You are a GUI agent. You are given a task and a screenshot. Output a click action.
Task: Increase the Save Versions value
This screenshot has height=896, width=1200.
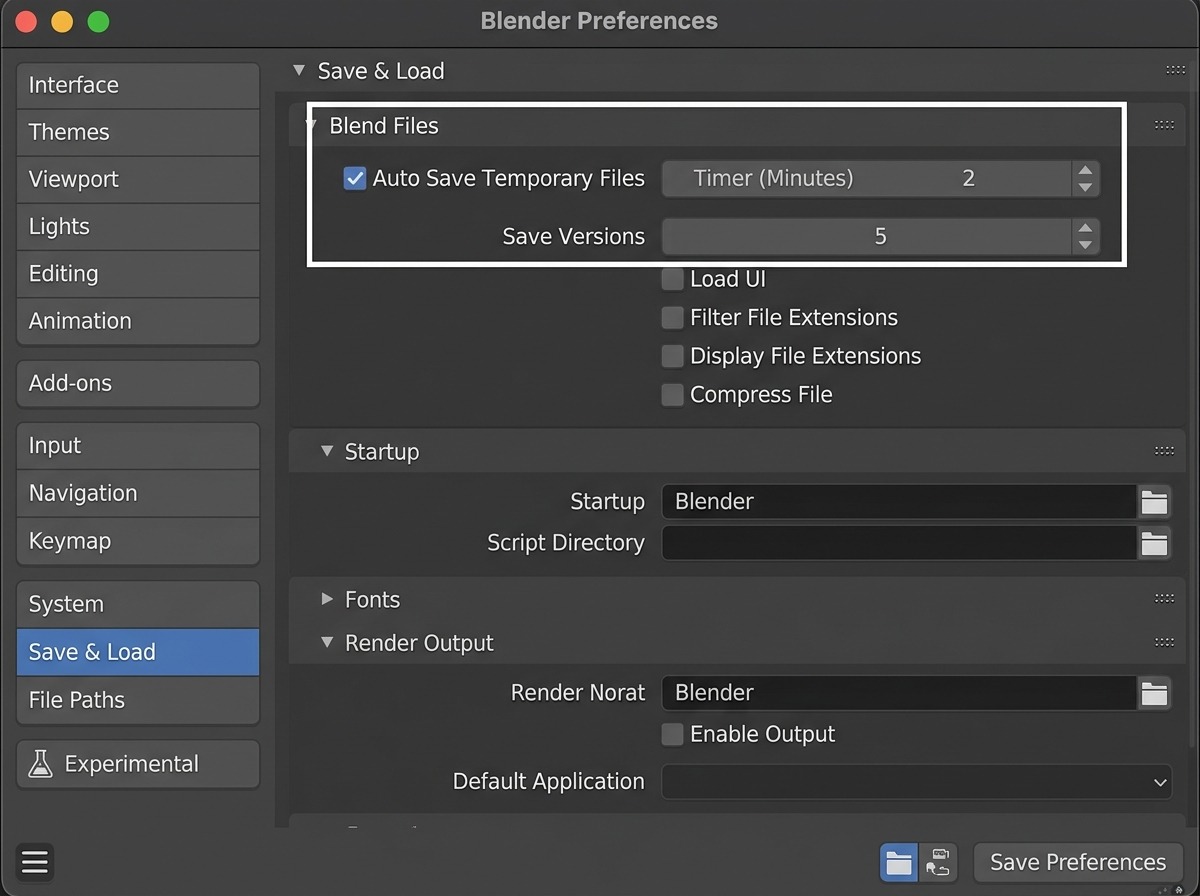[x=1085, y=229]
